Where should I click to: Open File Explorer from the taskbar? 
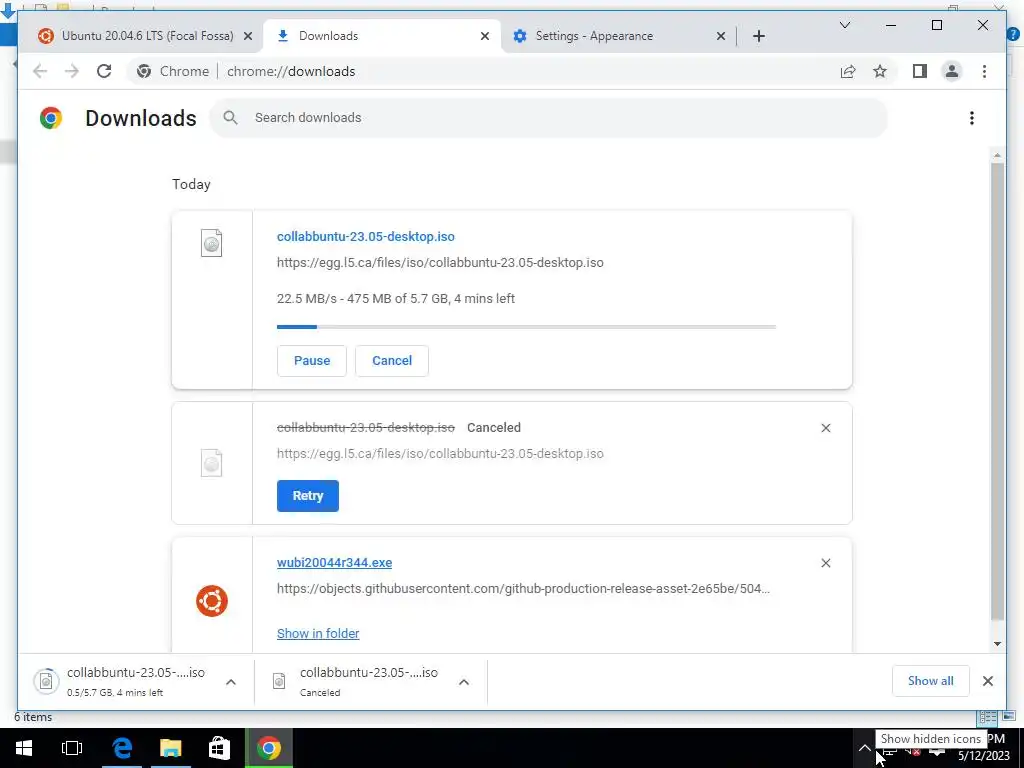(x=170, y=748)
